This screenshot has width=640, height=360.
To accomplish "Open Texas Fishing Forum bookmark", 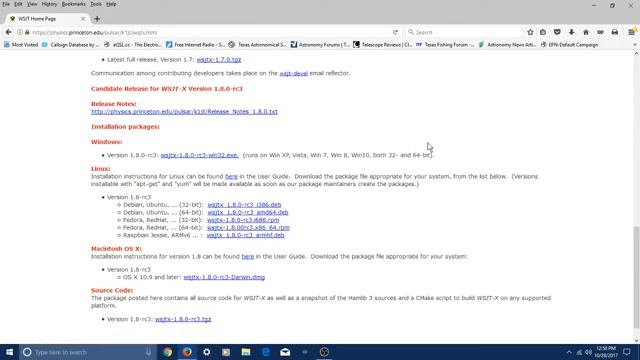I will [445, 45].
